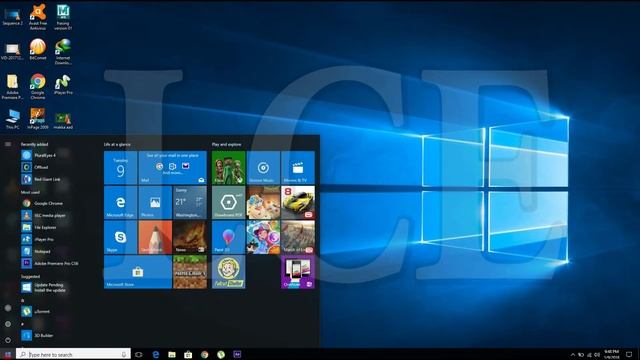Viewport: 640px width, 360px height.
Task: Click the Life at a glance group header
Action: 117,144
